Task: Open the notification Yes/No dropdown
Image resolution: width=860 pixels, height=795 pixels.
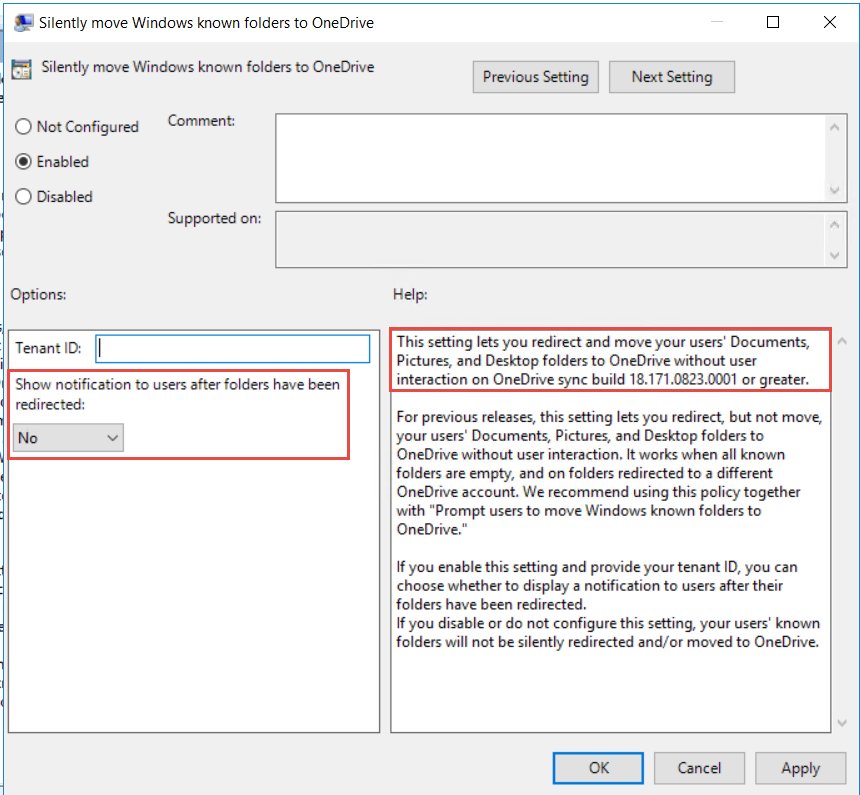Action: [68, 438]
